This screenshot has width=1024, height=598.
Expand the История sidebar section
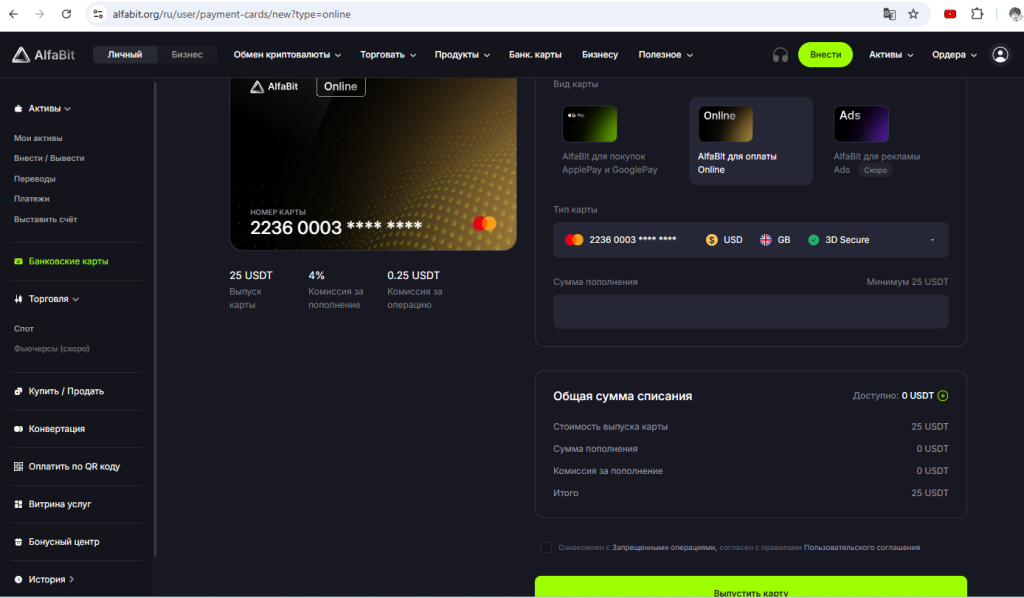(x=46, y=579)
